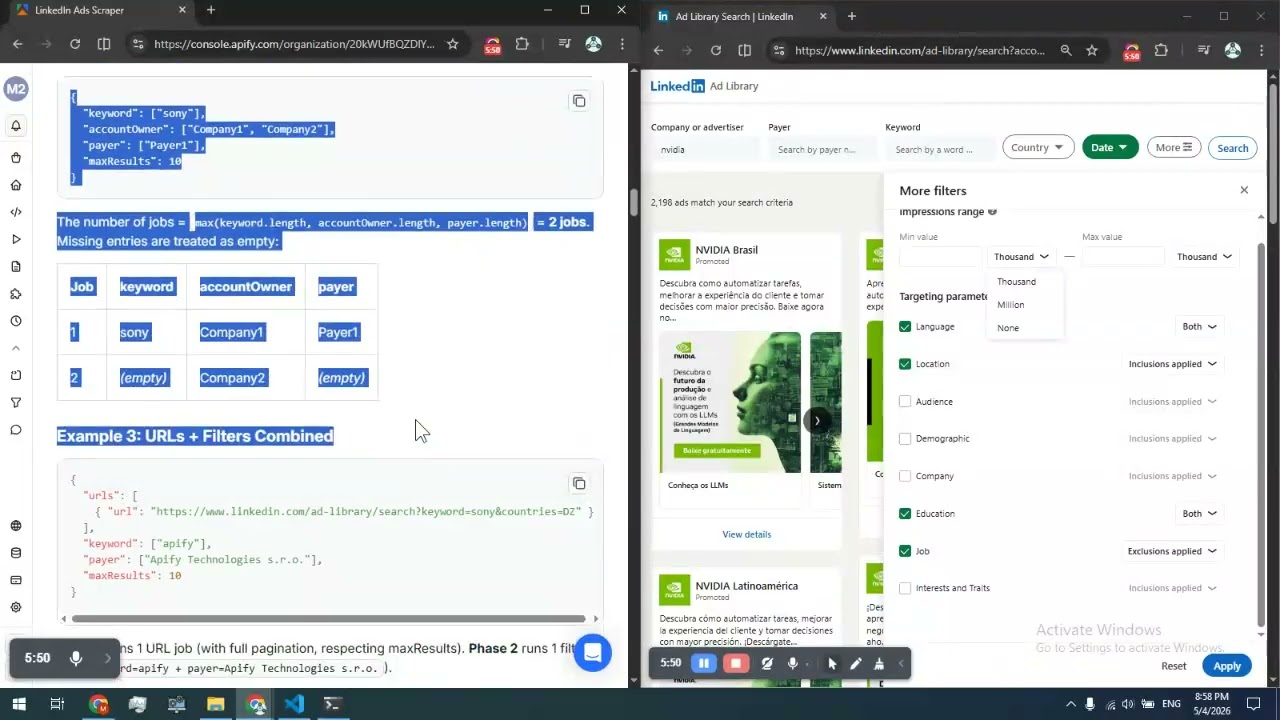Uncheck the Location targeting checkbox
The height and width of the screenshot is (720, 1280).
[x=905, y=364]
